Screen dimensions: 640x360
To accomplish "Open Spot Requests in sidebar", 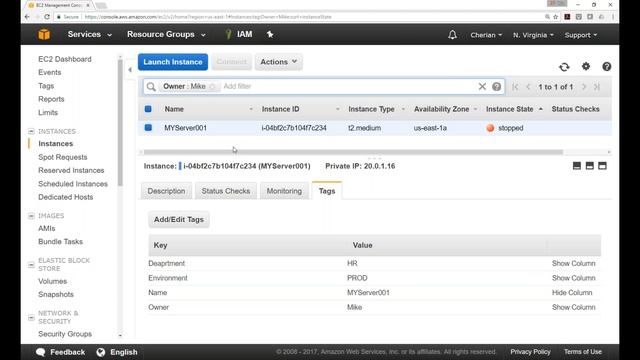I will coord(63,157).
